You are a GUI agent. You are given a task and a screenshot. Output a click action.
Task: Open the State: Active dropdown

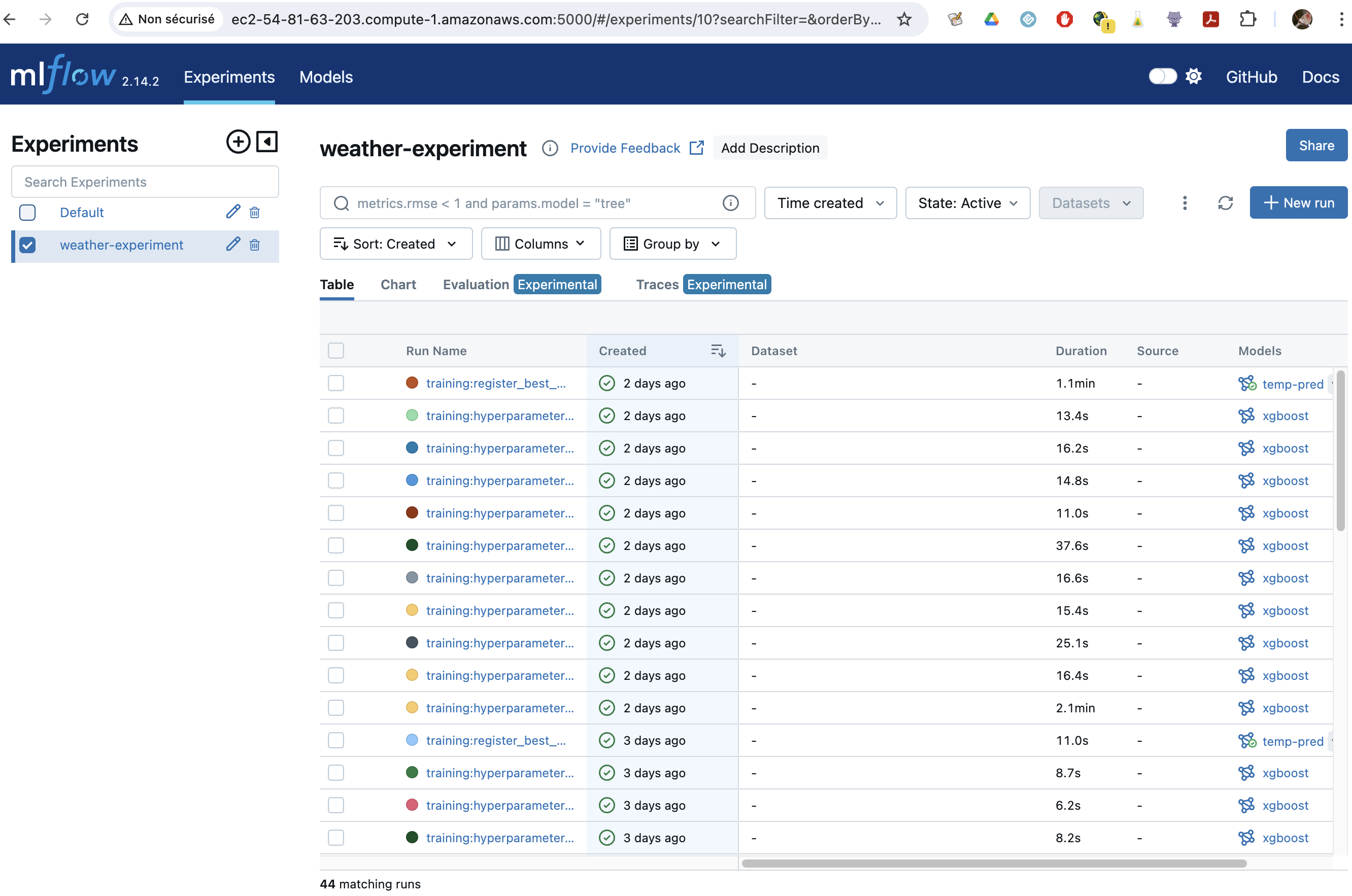coord(967,203)
